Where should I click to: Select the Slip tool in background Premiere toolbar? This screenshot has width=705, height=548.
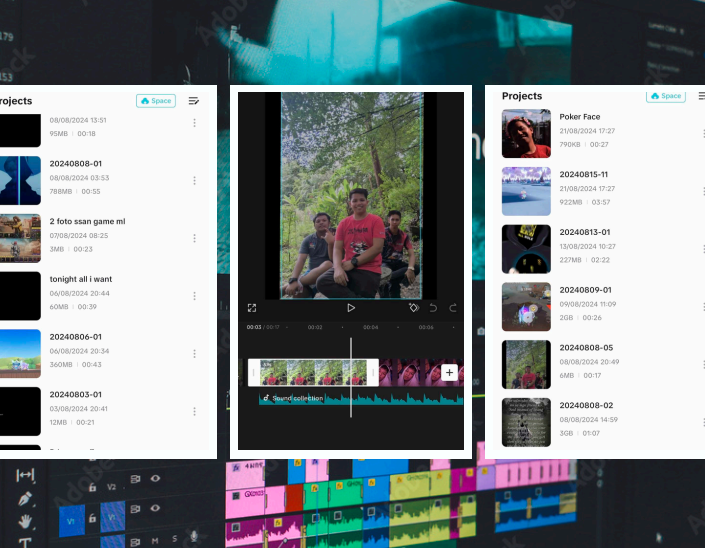tap(25, 475)
